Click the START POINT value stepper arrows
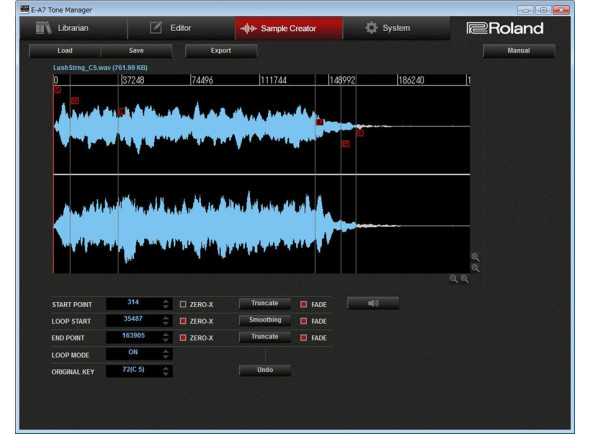Screen dimensions: 590x434 [x=166, y=304]
